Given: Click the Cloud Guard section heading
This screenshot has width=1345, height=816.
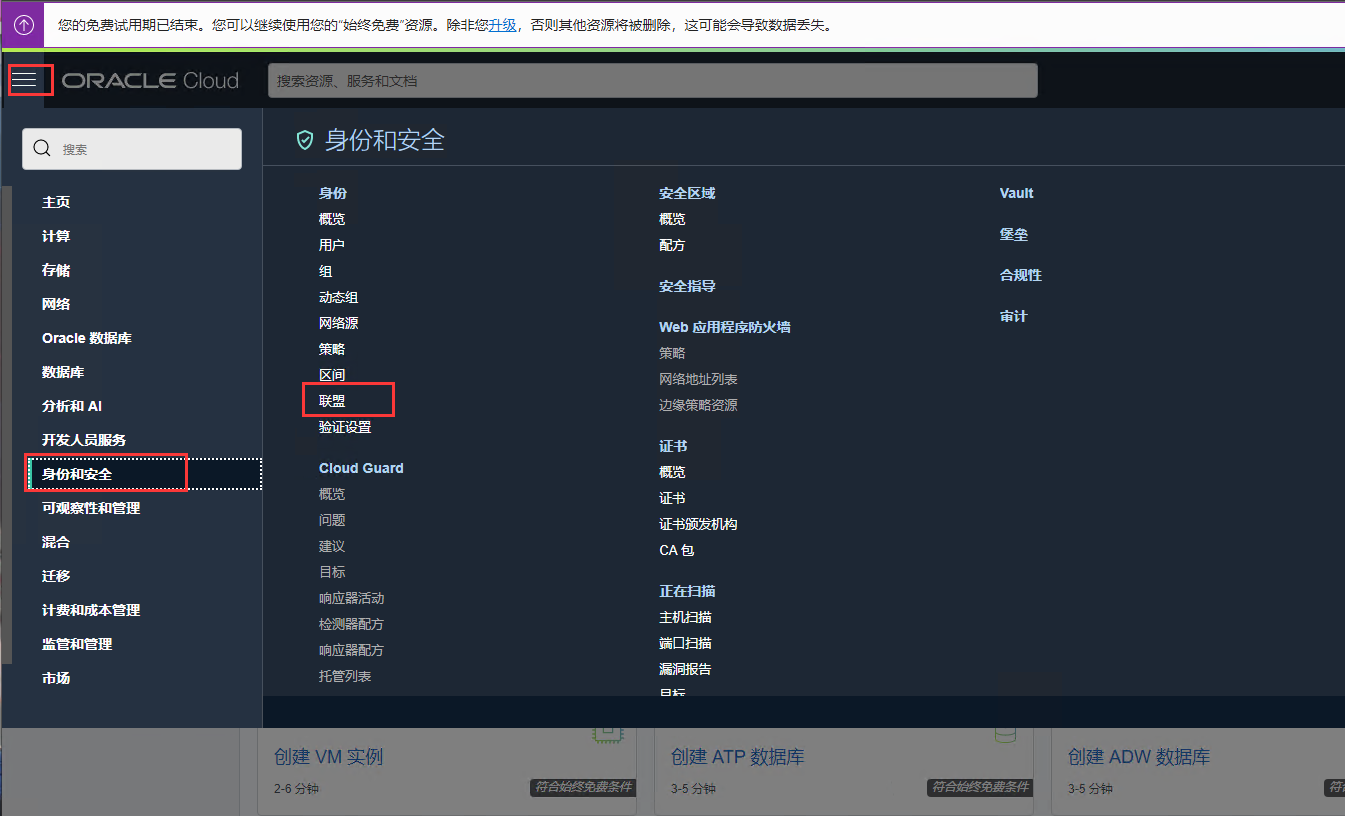Looking at the screenshot, I should pyautogui.click(x=361, y=468).
